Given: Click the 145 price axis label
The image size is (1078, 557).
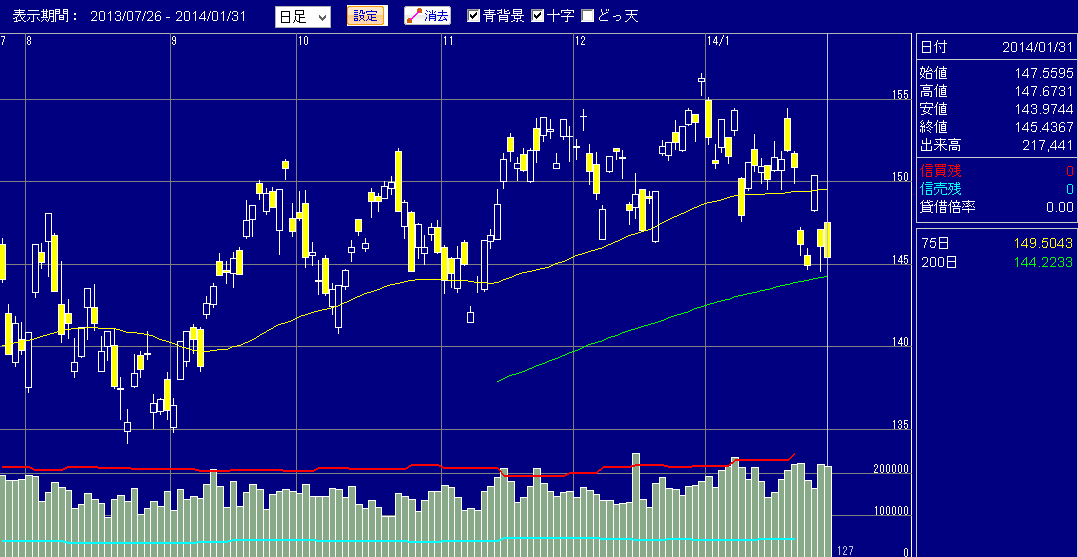Looking at the screenshot, I should tap(901, 259).
